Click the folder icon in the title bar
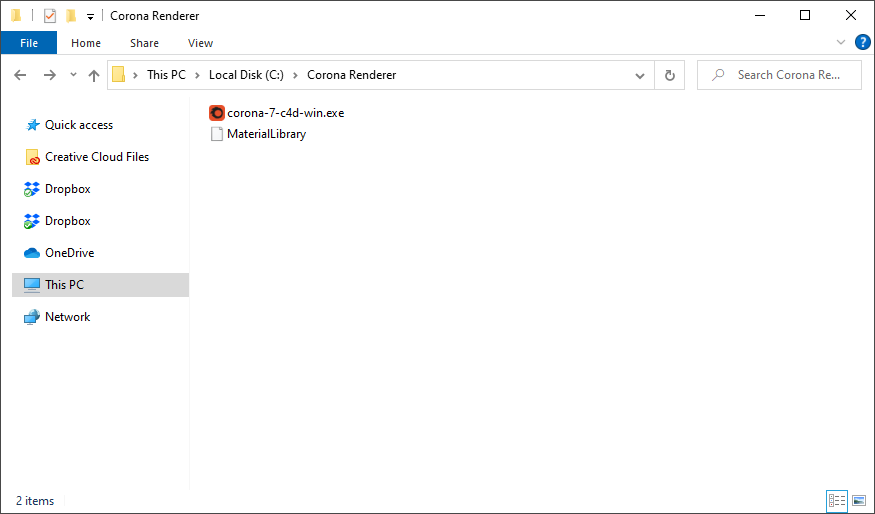Image resolution: width=875 pixels, height=514 pixels. [x=17, y=16]
